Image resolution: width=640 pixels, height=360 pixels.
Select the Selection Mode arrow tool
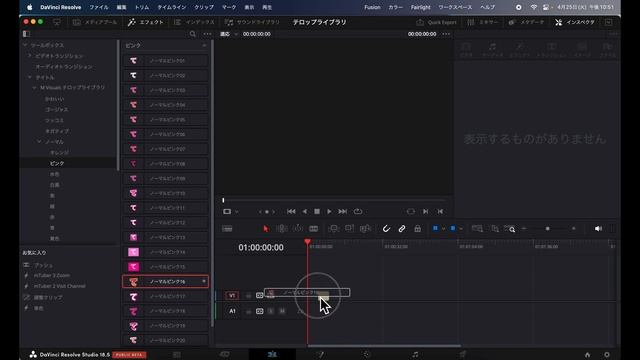[266, 229]
